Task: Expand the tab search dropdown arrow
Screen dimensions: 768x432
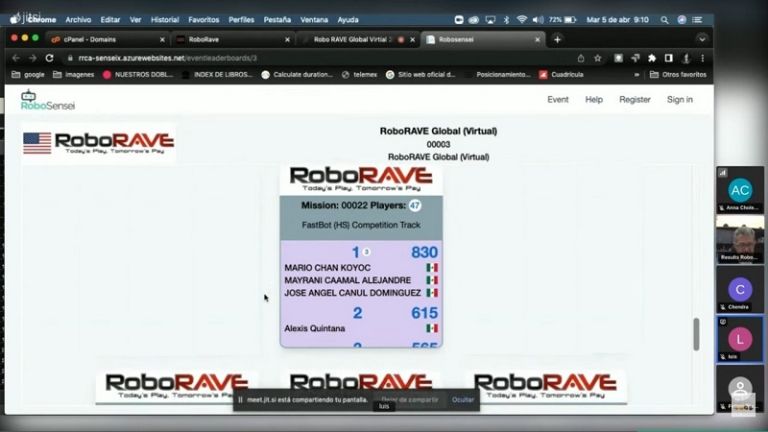Action: tap(700, 39)
